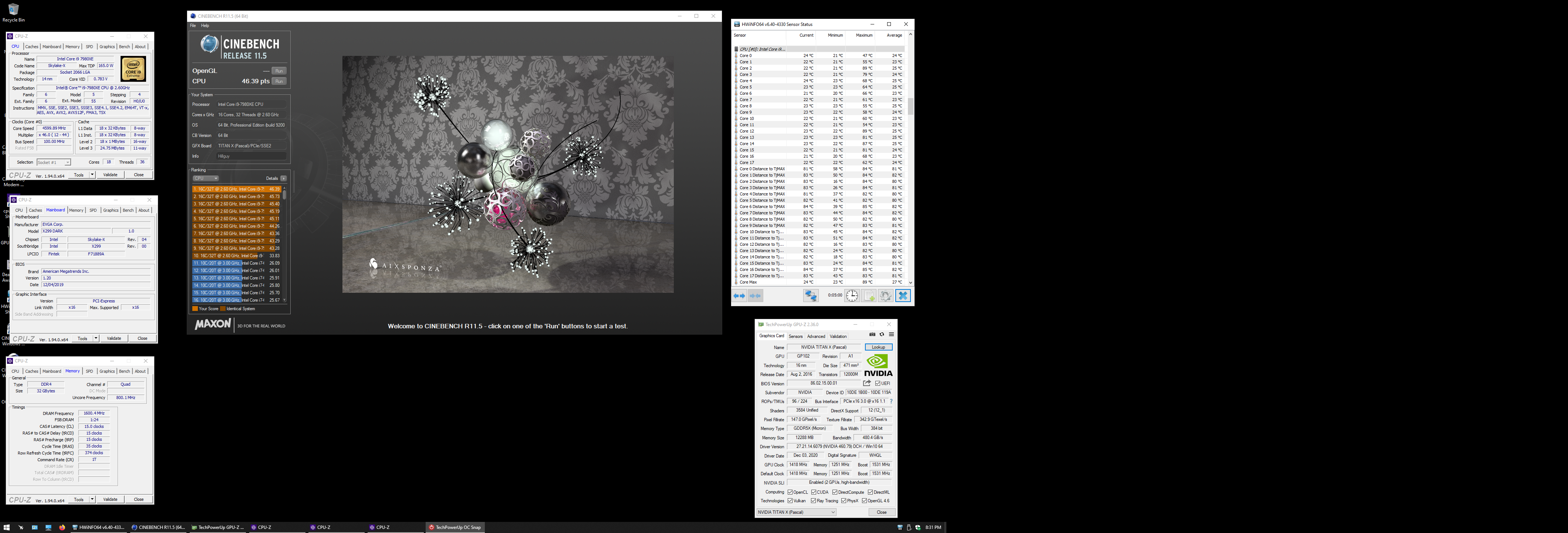Click Close button in GPU-Z
This screenshot has height=533, width=1568.
coord(881,512)
